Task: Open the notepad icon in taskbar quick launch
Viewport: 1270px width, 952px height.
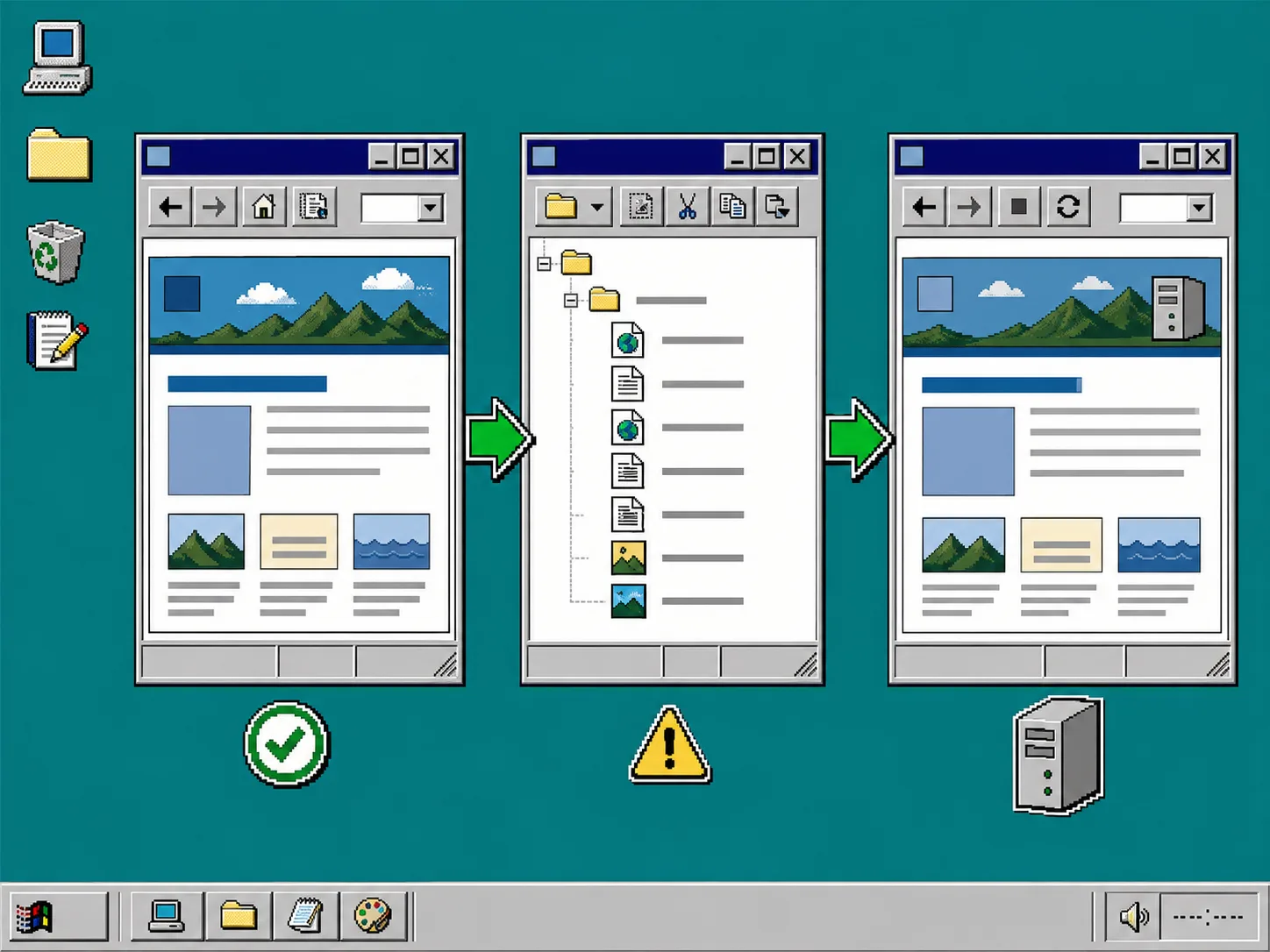Action: [x=305, y=917]
